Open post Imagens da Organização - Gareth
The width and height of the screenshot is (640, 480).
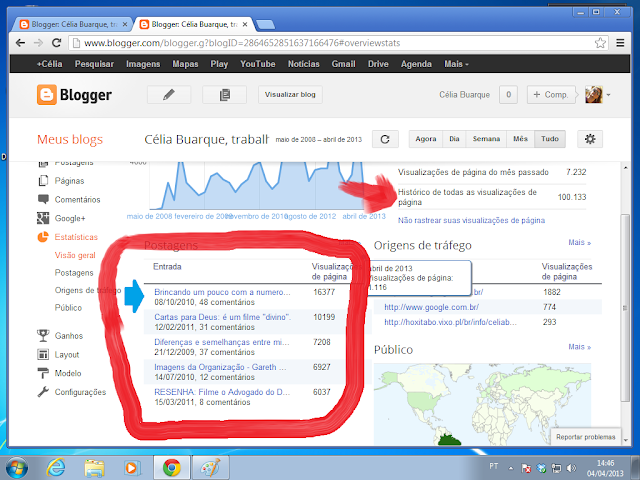pyautogui.click(x=220, y=367)
